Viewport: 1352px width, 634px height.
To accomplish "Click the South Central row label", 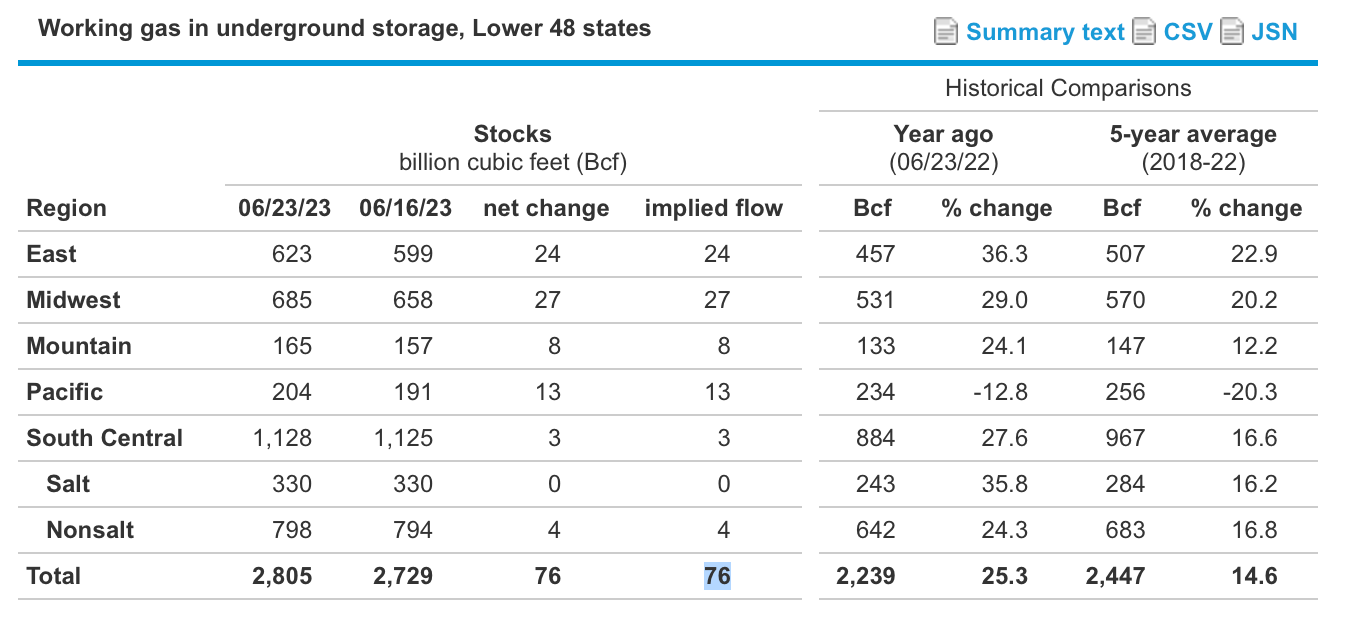I will [x=104, y=438].
